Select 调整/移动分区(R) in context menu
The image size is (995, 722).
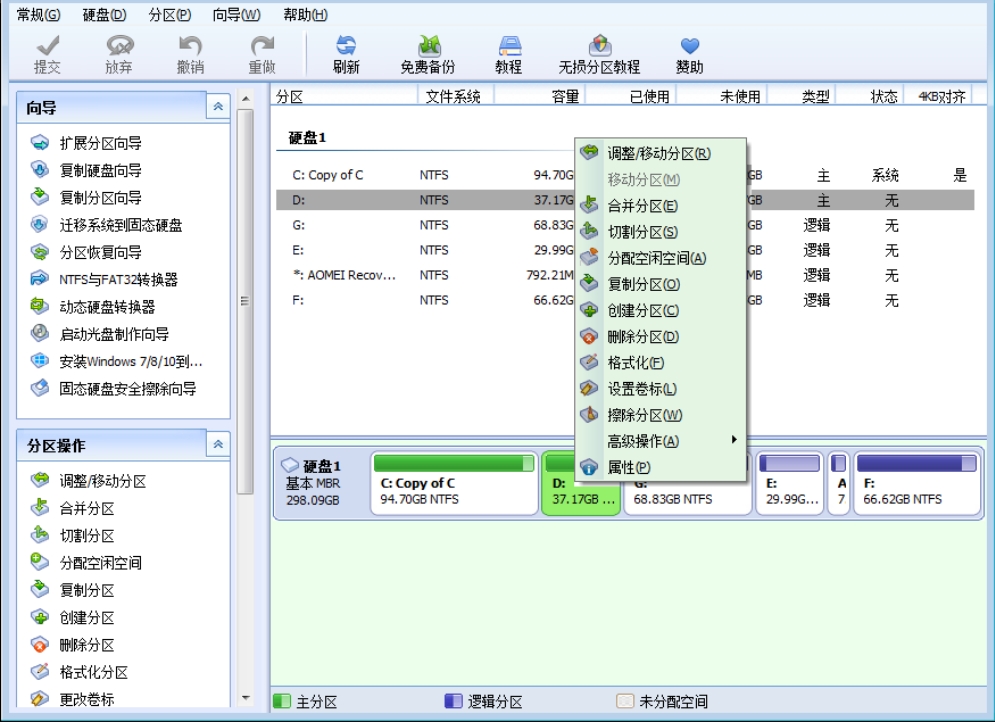pos(660,153)
